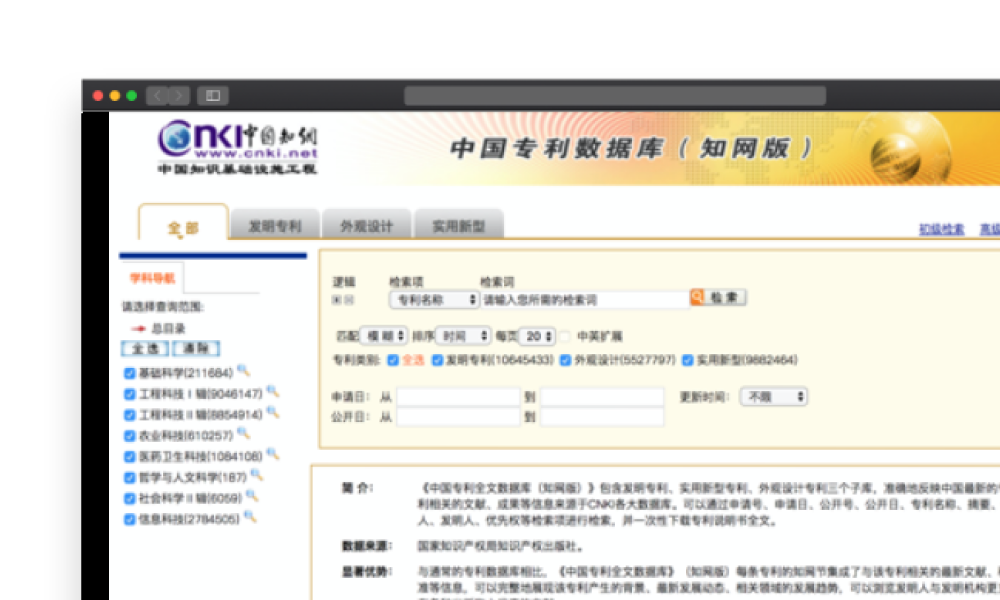Uncheck the 农业科技 checkbox

[129, 436]
